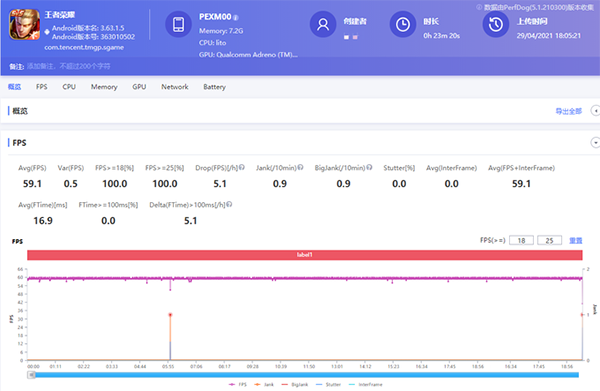Click the Honor of Kings game icon
Image resolution: width=600 pixels, height=391 pixels.
click(x=24, y=24)
